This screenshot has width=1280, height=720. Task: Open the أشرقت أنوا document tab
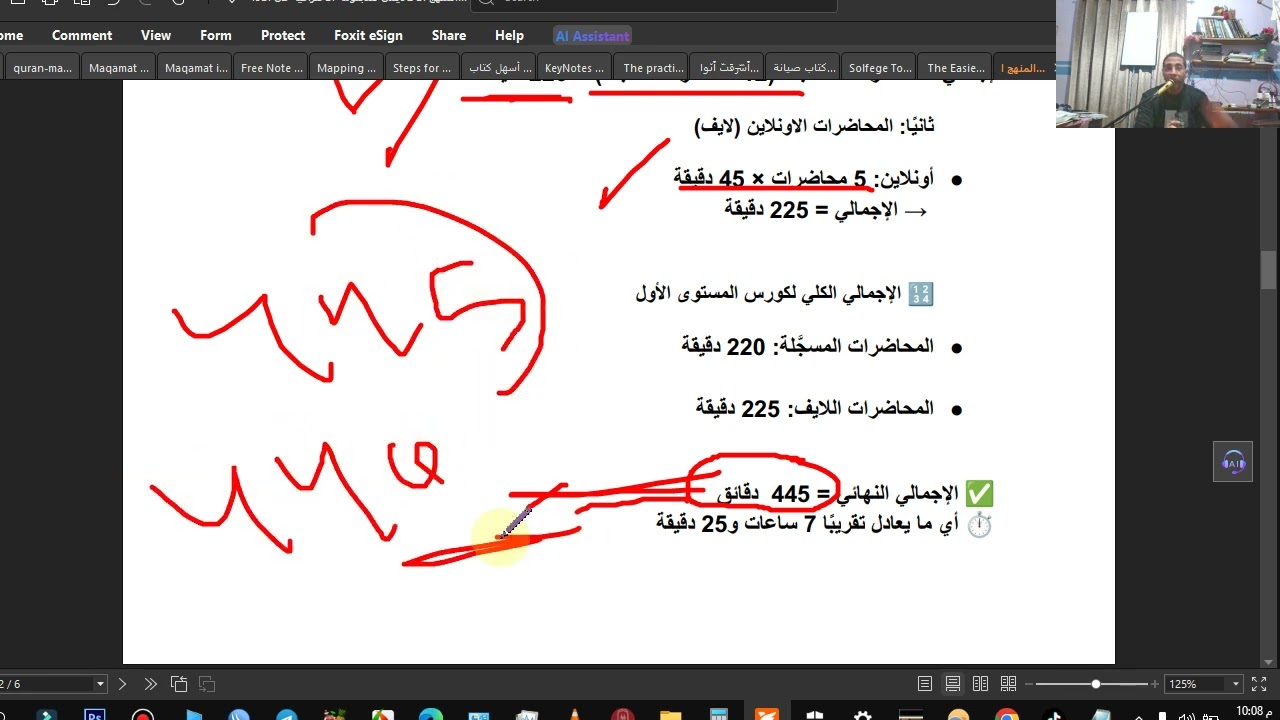click(728, 68)
